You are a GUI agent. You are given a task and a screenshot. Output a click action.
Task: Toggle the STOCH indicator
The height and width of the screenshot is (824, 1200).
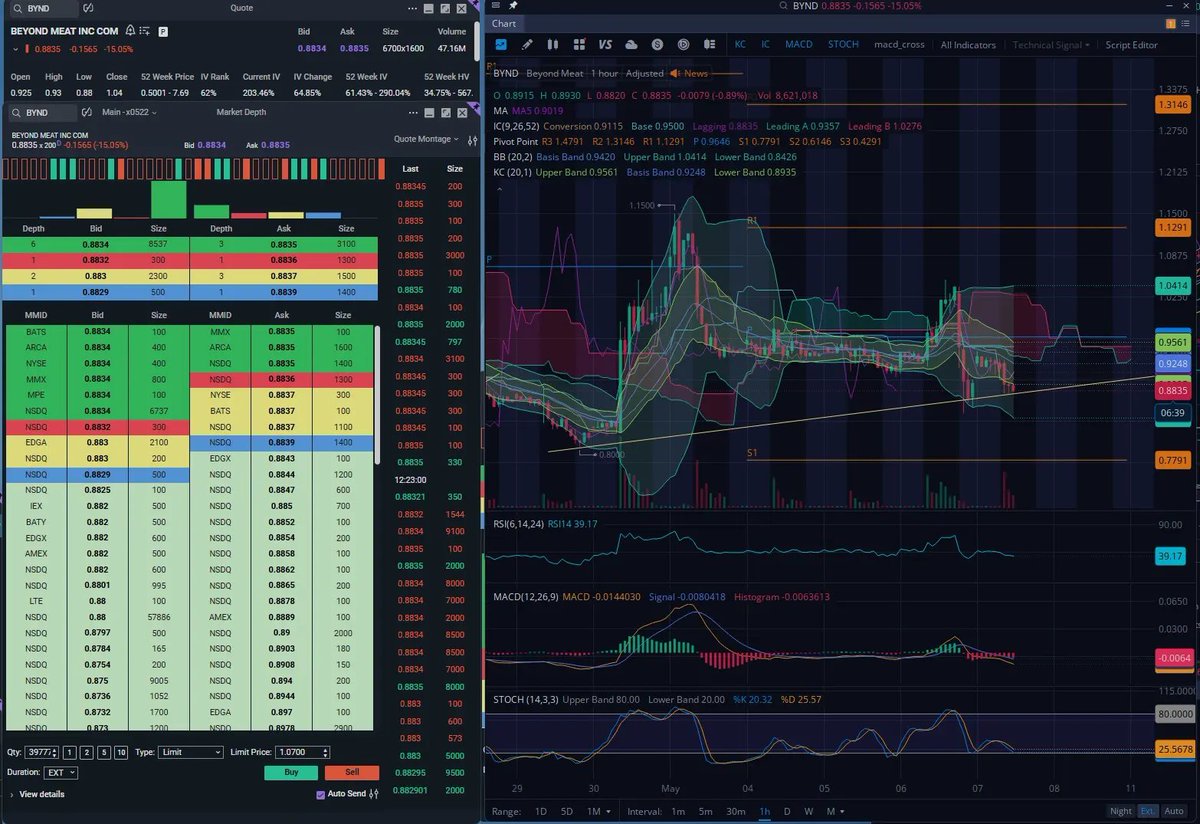click(843, 45)
